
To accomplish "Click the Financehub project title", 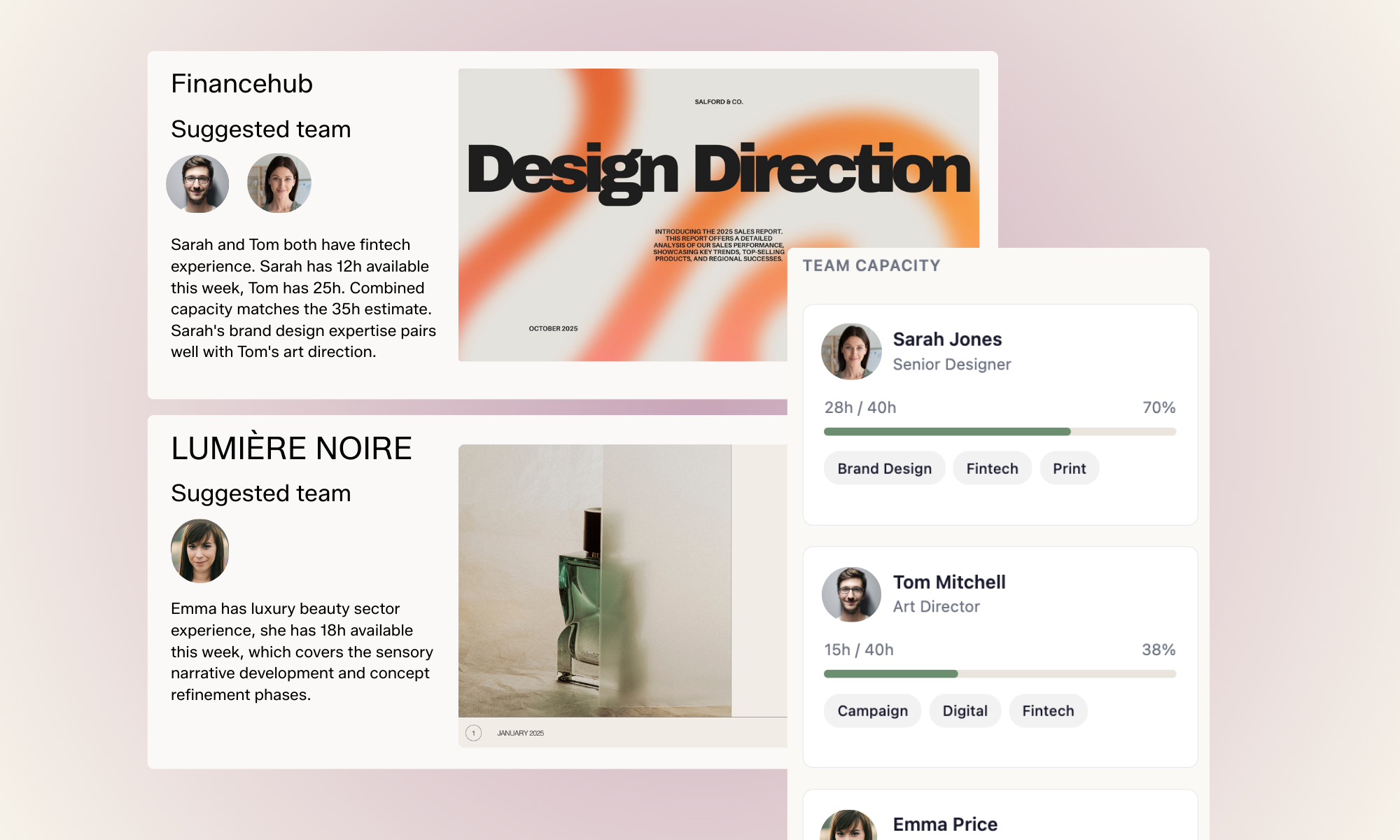I will pyautogui.click(x=241, y=83).
